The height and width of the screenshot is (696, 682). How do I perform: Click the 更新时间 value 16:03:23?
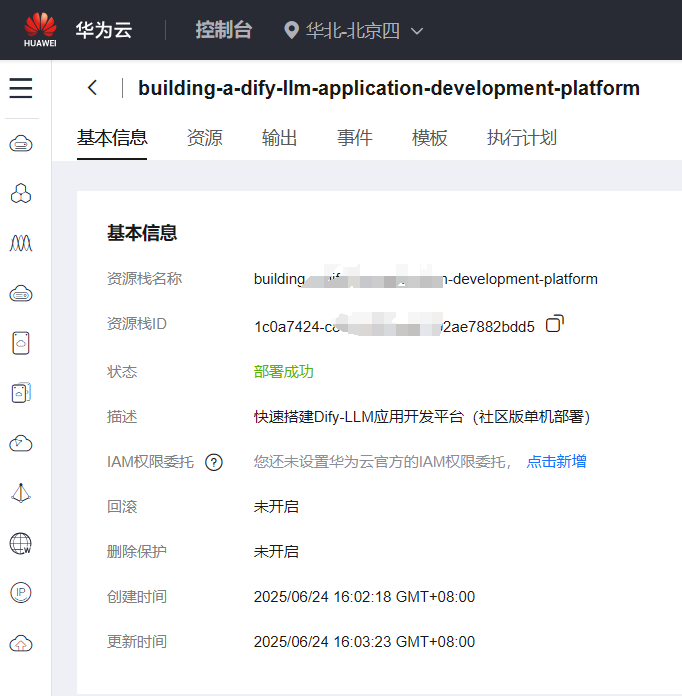click(x=364, y=641)
